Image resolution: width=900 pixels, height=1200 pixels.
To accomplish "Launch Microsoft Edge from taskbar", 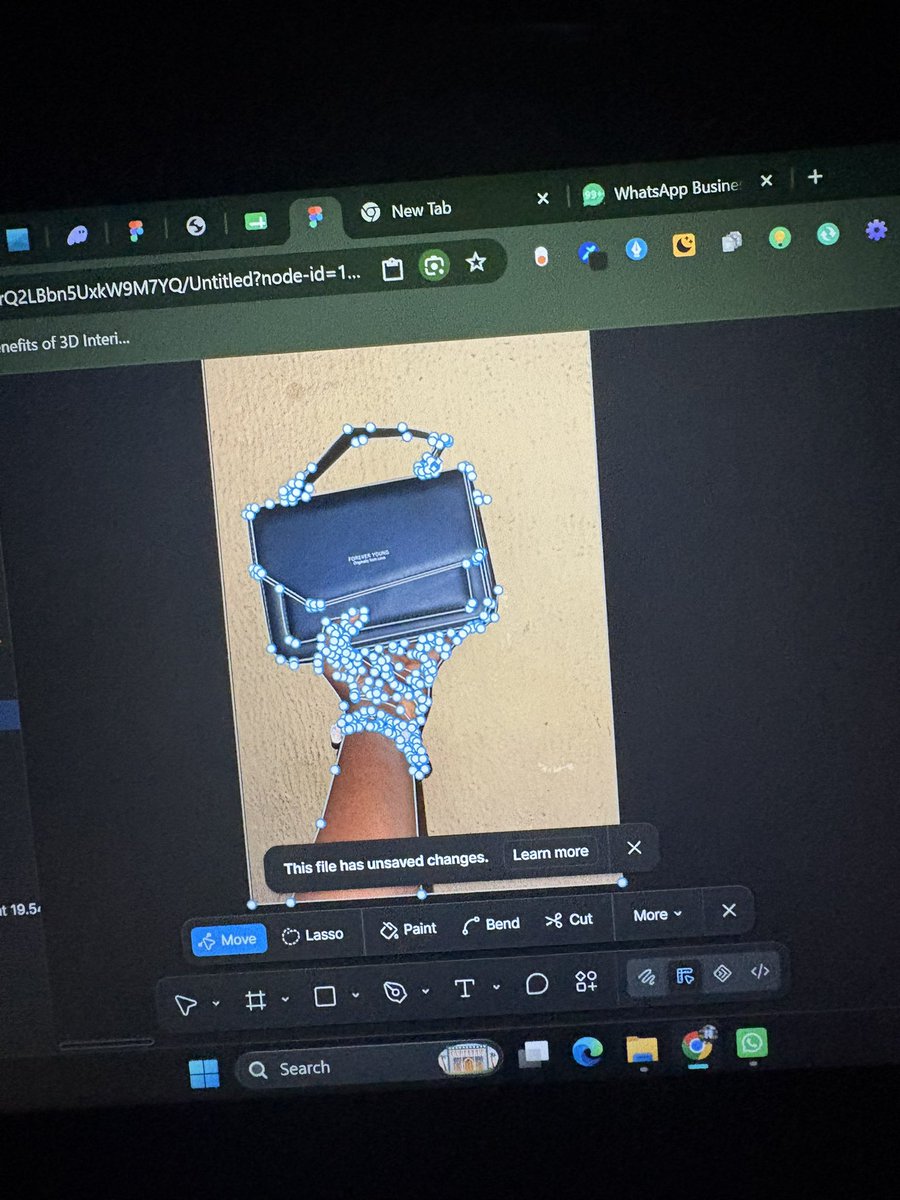I will point(588,1051).
